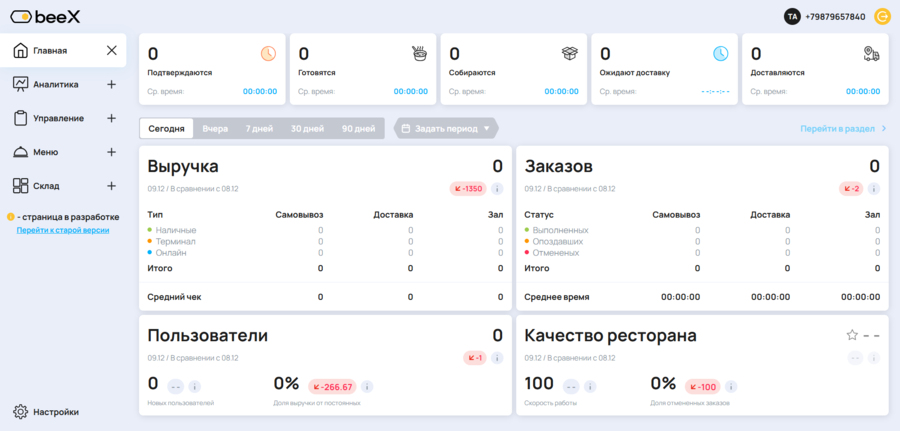Expand the Аналитика menu with plus

pyautogui.click(x=111, y=84)
